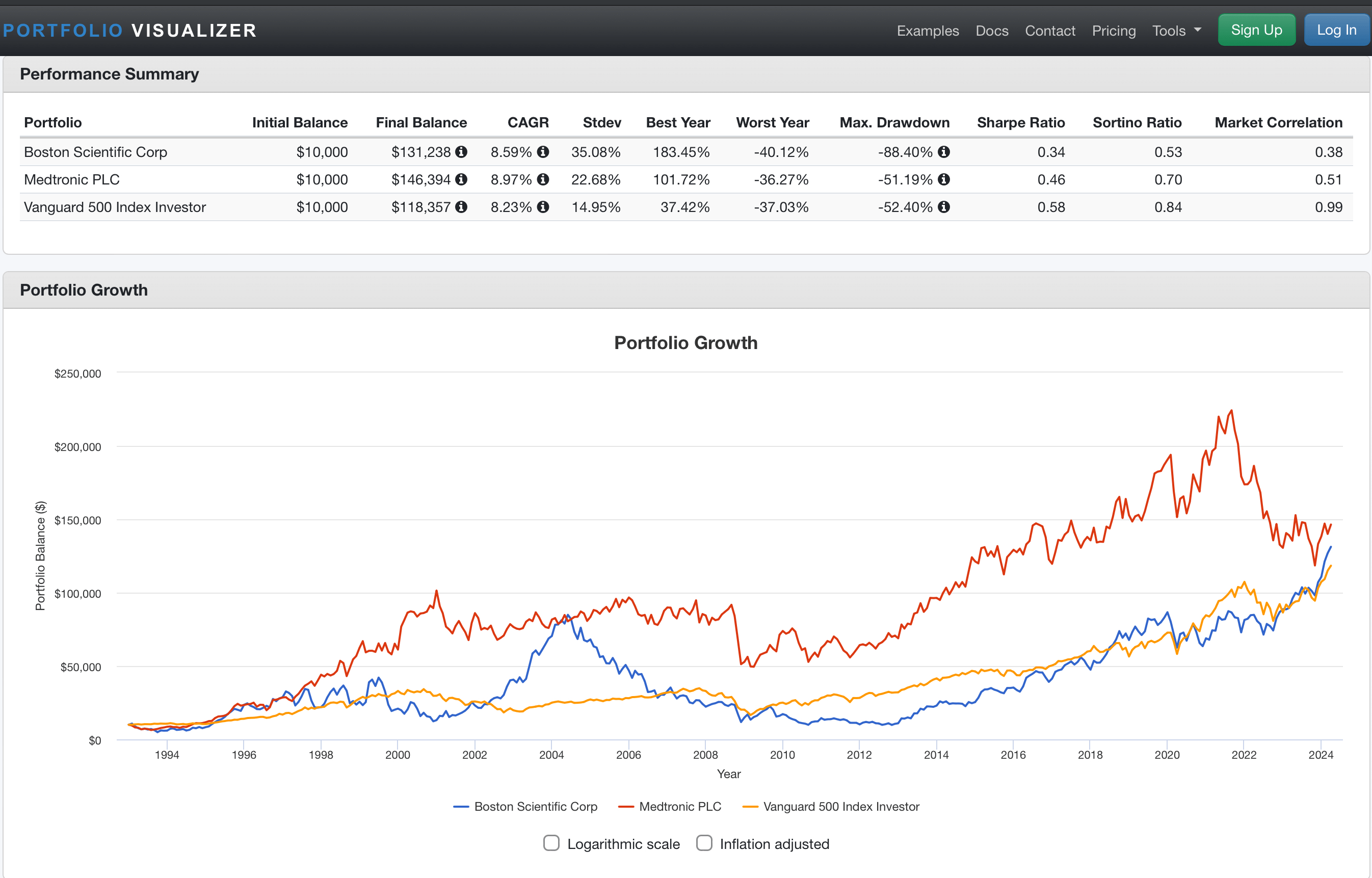This screenshot has height=878, width=1372.
Task: Click info icon beside Medtronic $146,394 balance
Action: coord(461,179)
